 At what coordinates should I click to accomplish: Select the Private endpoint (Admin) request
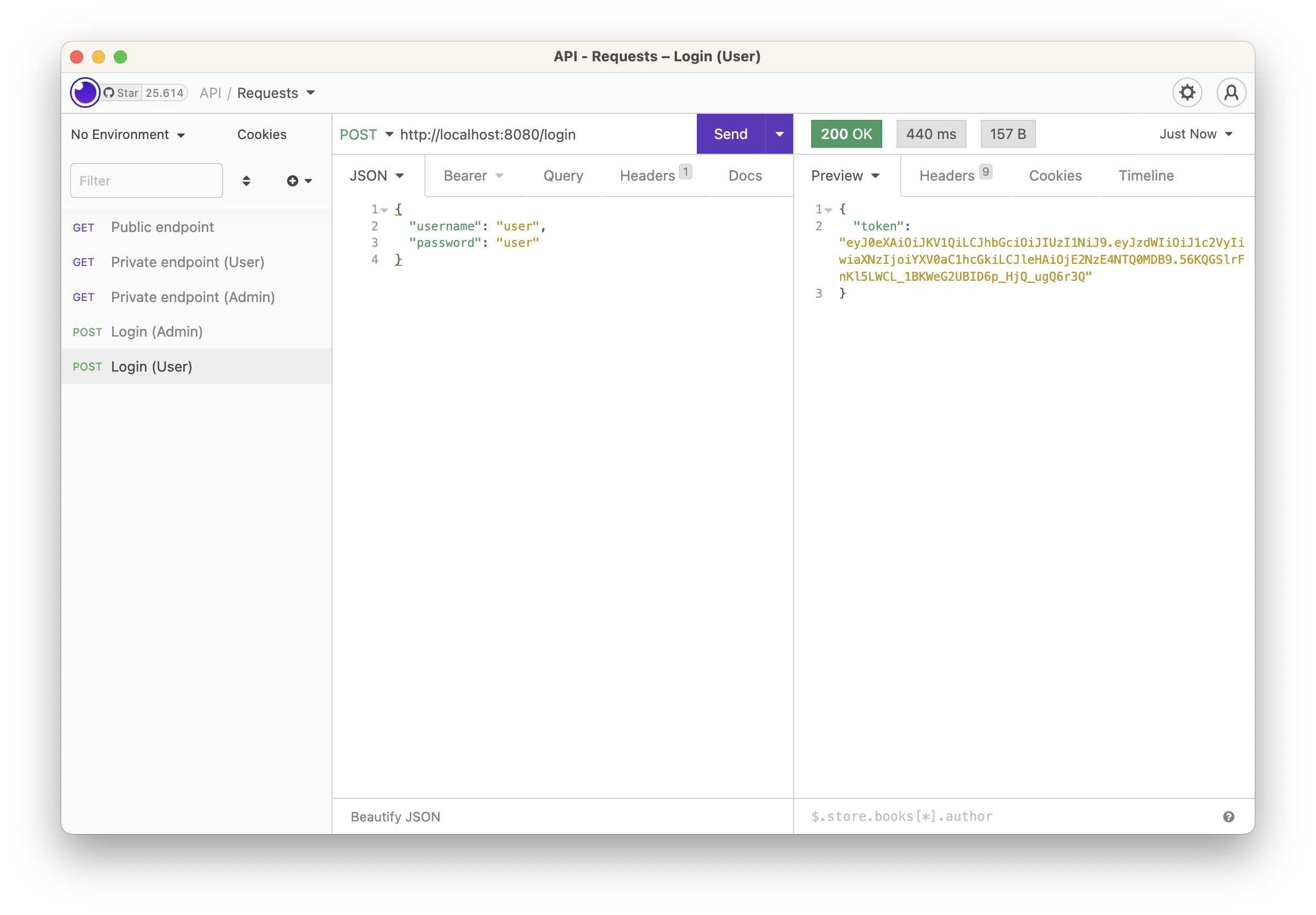click(x=196, y=297)
